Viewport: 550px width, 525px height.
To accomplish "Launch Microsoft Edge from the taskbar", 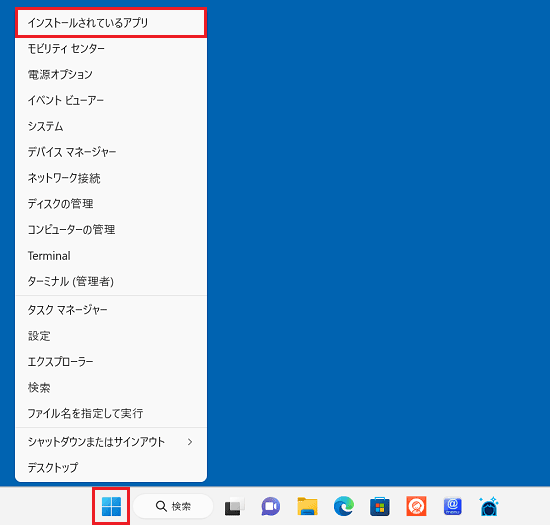I will pyautogui.click(x=344, y=506).
